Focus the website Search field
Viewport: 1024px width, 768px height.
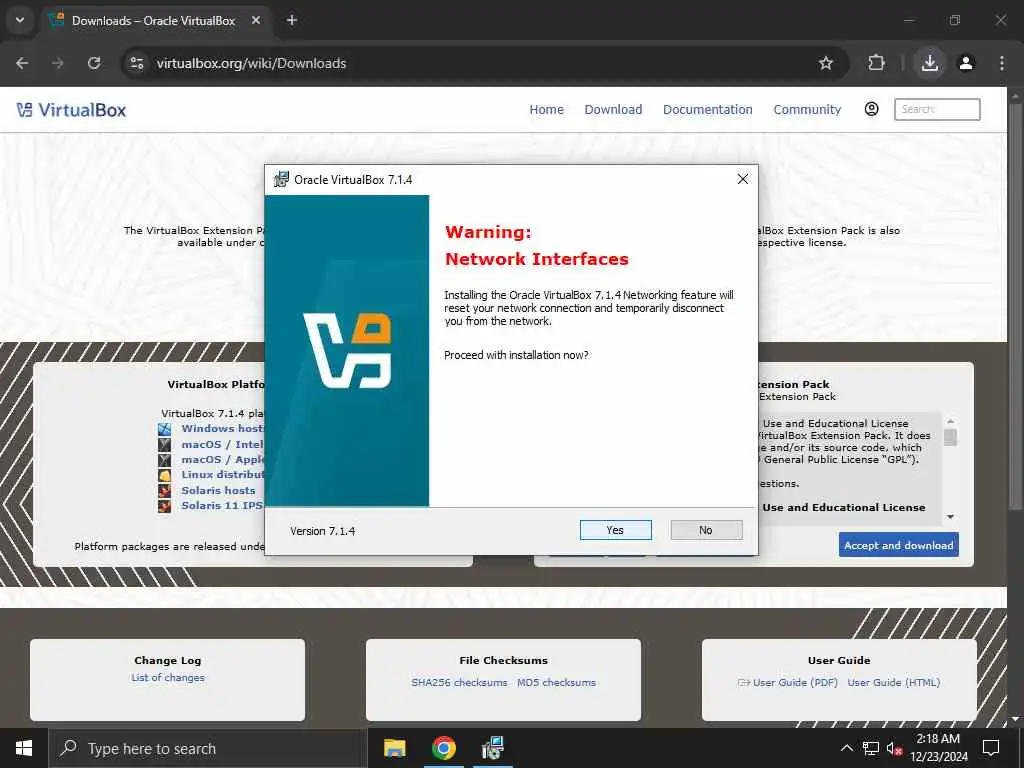point(937,109)
